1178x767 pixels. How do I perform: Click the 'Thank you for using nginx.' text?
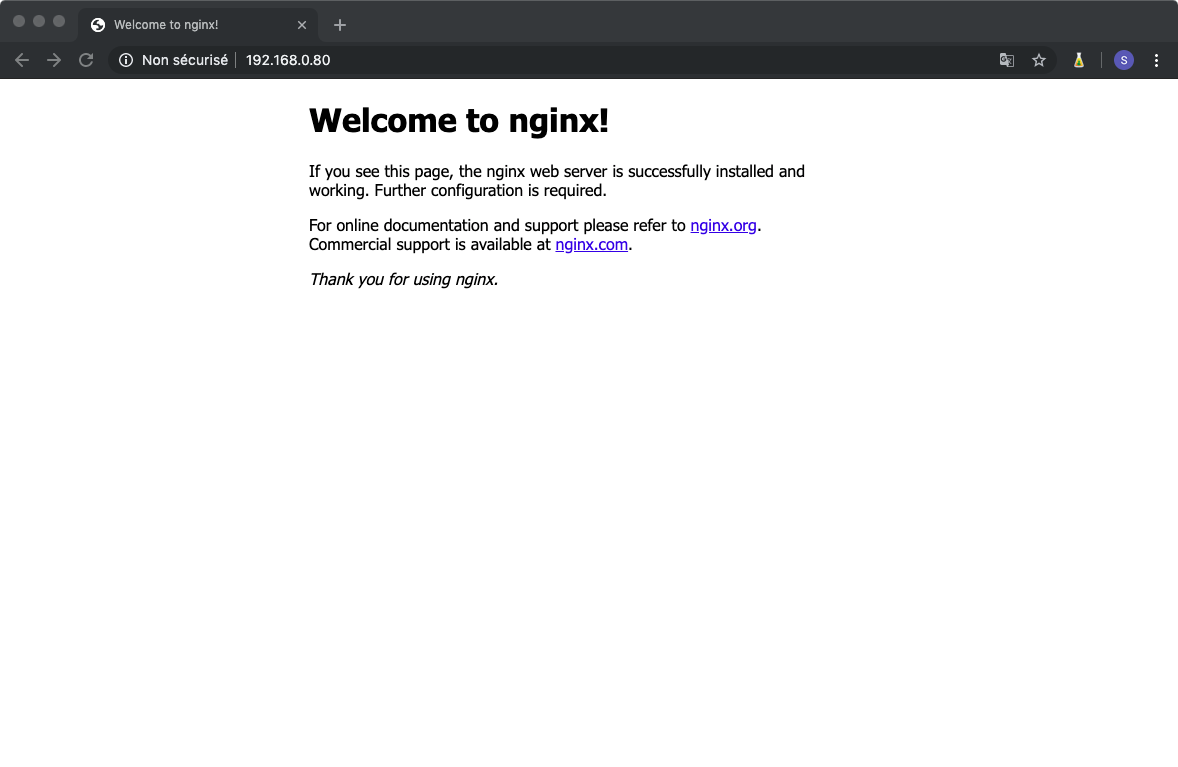pos(403,280)
